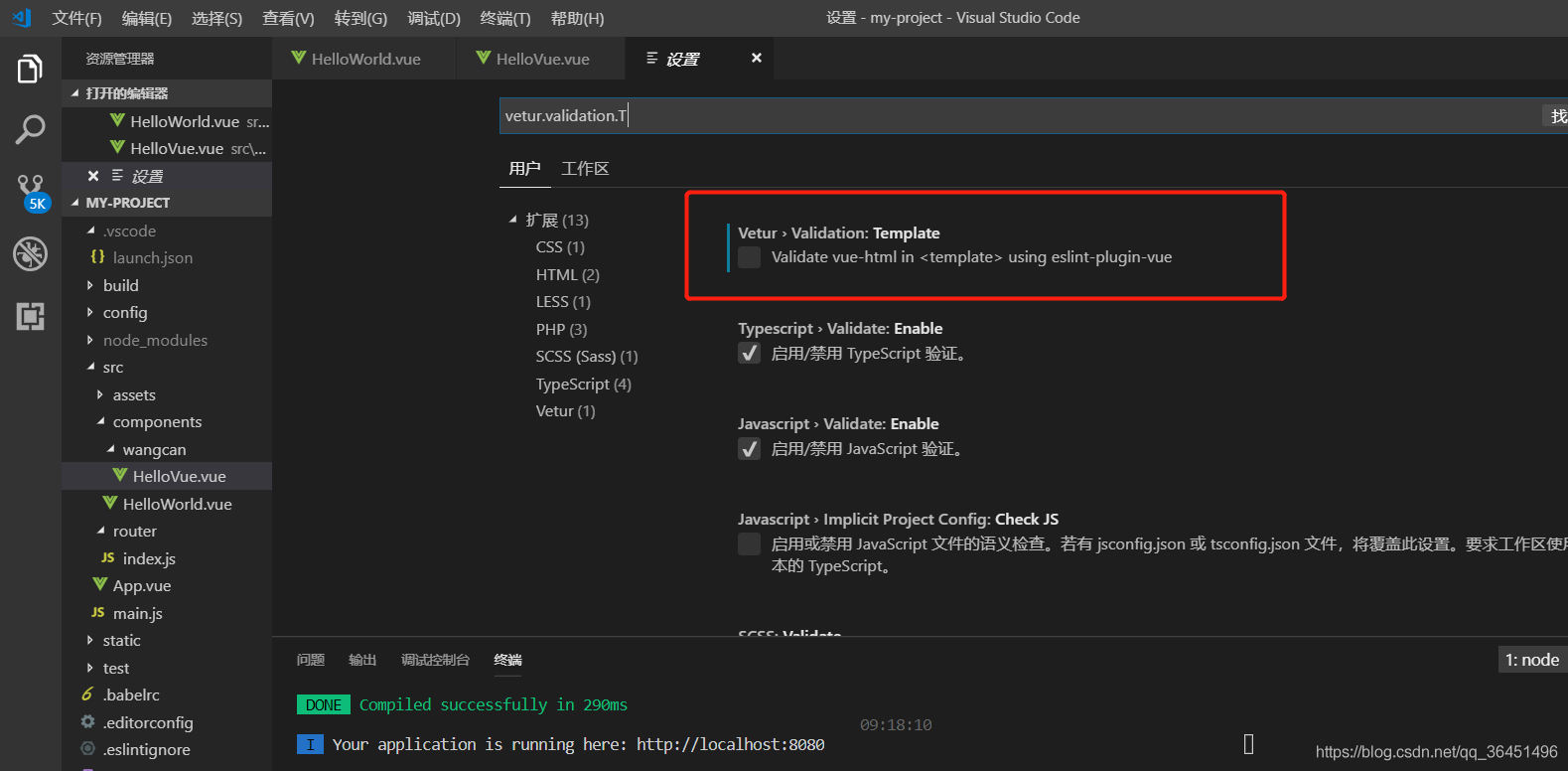1568x771 pixels.
Task: Open the 帮助(H) menu
Action: pos(577,18)
